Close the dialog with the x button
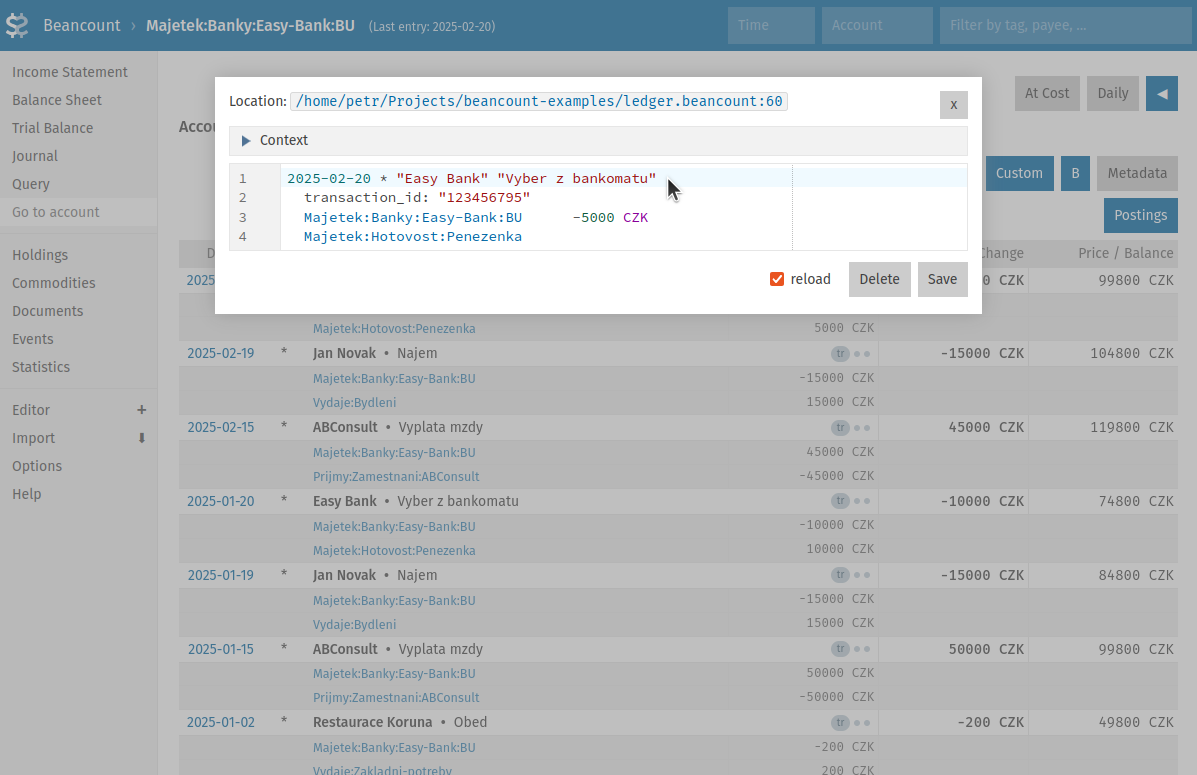 [953, 105]
